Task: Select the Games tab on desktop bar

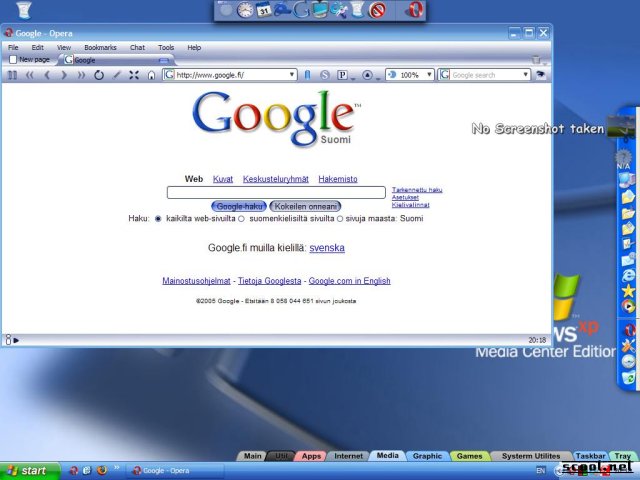Action: pyautogui.click(x=469, y=456)
